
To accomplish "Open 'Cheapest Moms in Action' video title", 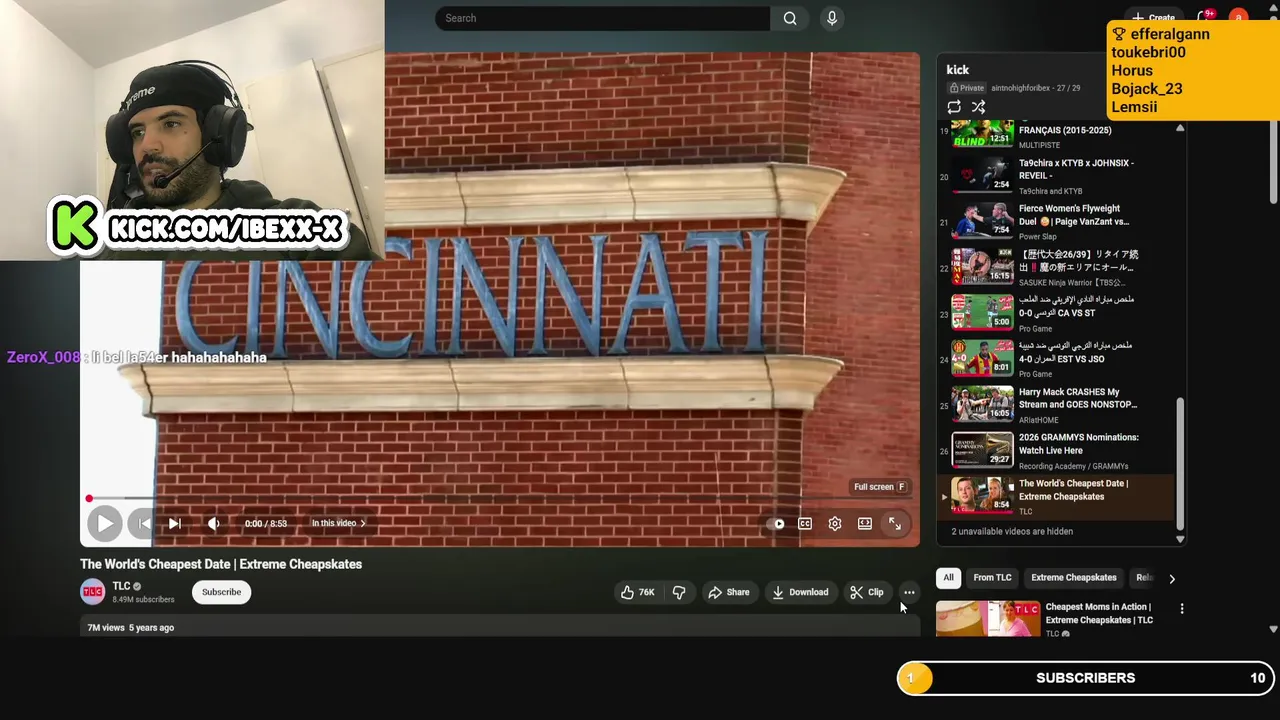I will tap(1099, 613).
